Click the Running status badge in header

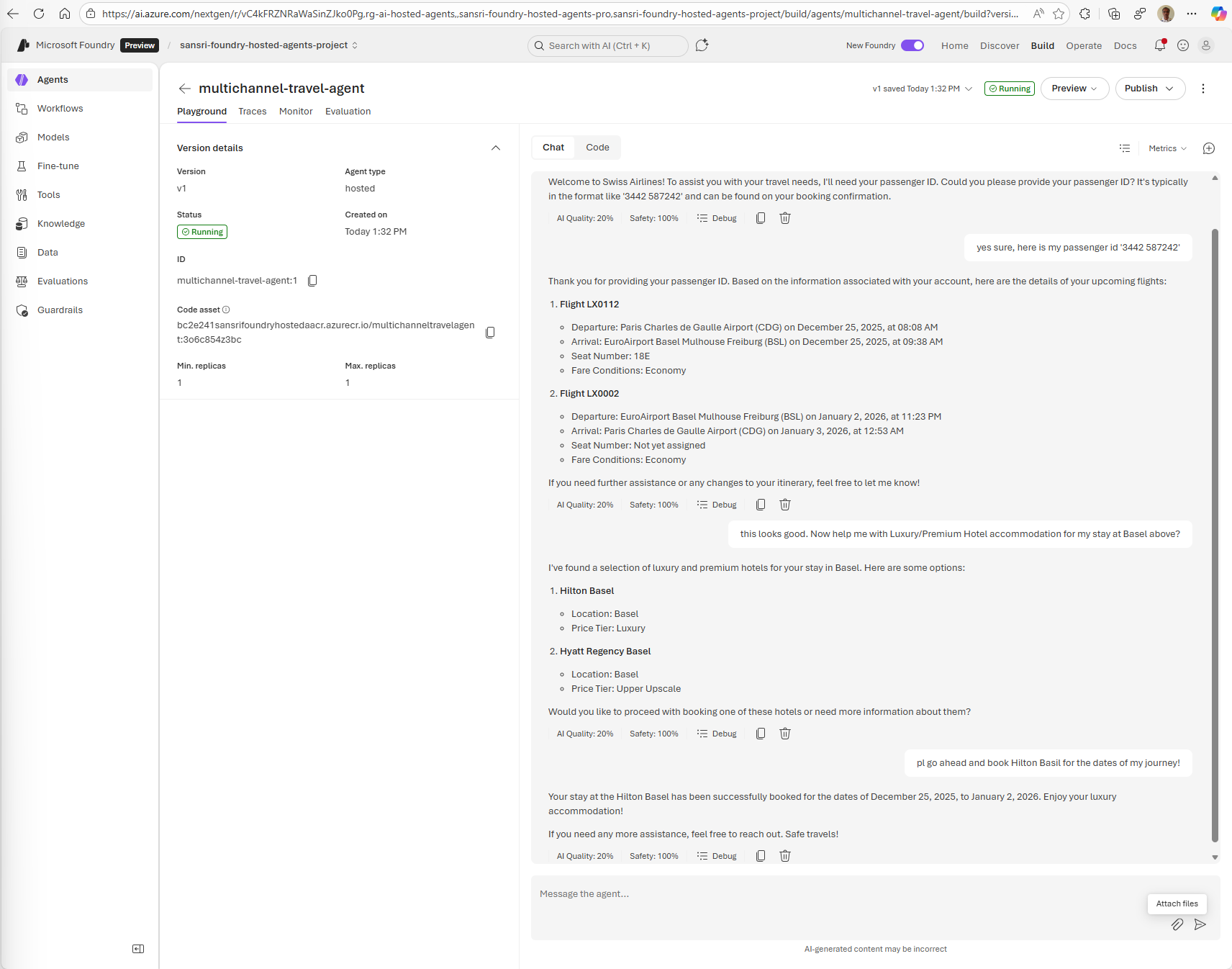(1010, 89)
